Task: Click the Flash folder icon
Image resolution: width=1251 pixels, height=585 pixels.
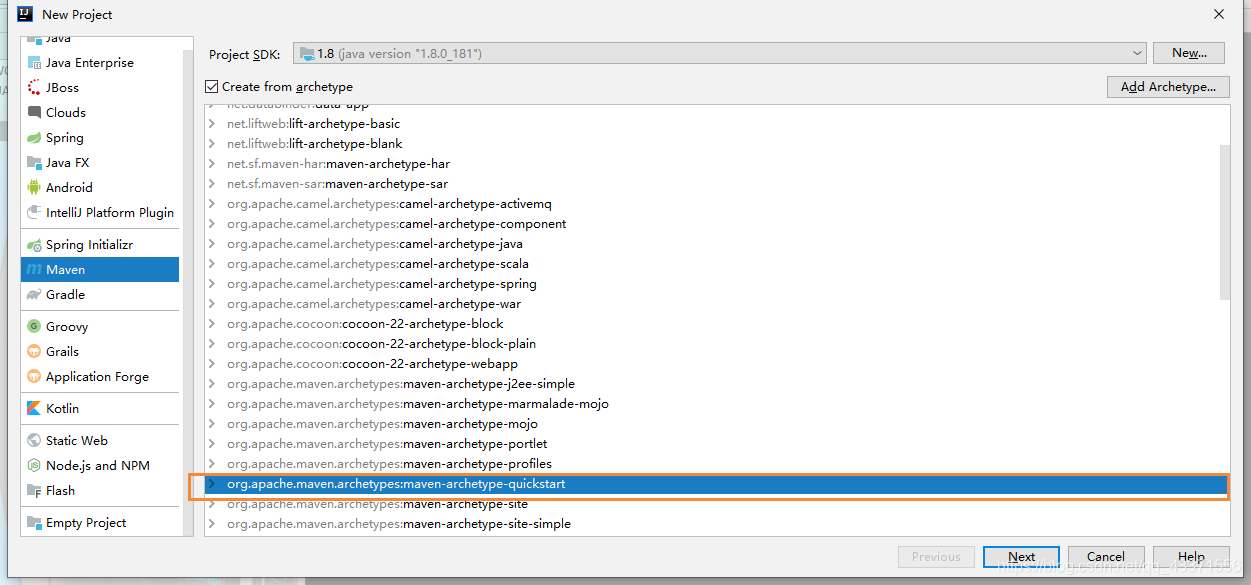Action: pos(34,490)
